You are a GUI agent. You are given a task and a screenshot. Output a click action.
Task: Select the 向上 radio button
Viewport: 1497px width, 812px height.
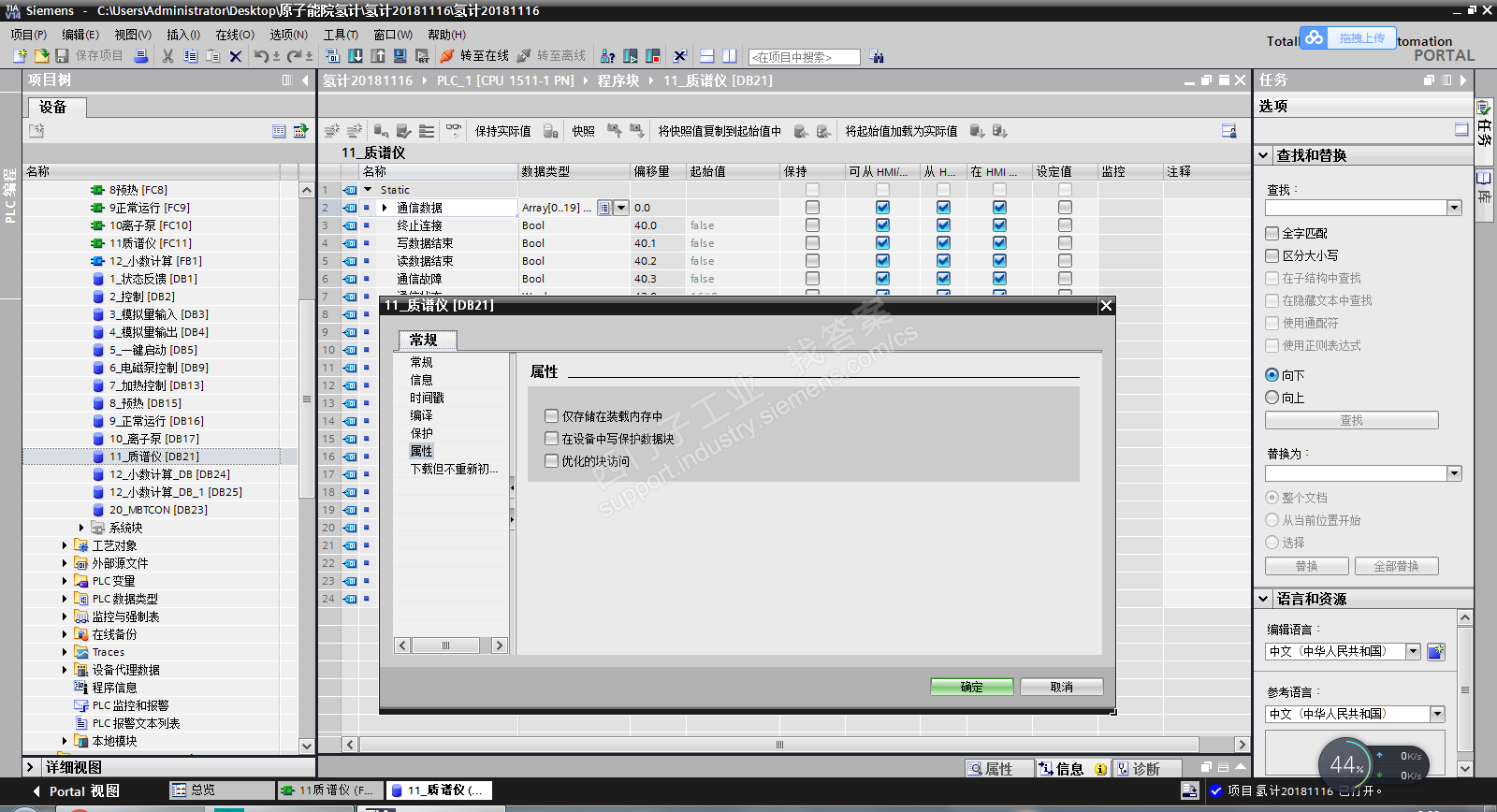pos(1272,398)
